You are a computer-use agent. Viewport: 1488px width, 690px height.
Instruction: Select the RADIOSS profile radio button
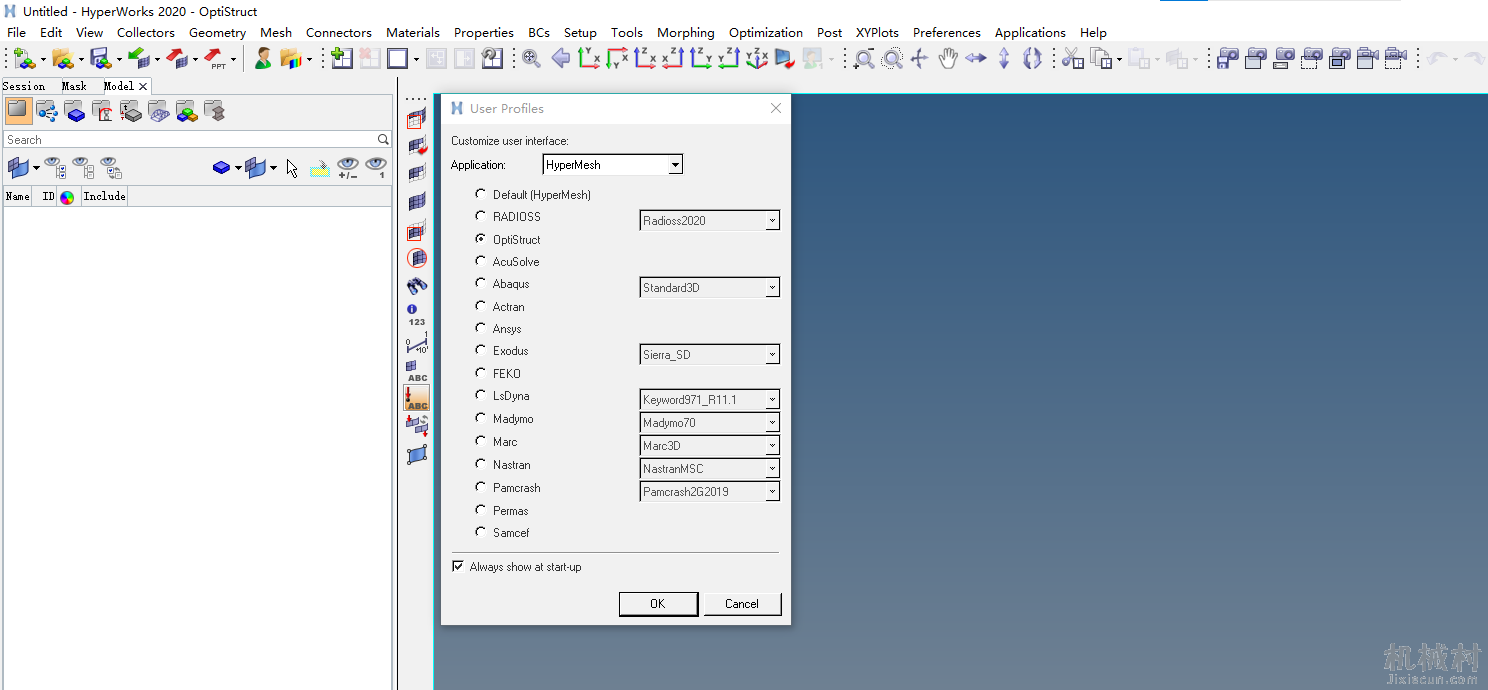481,216
